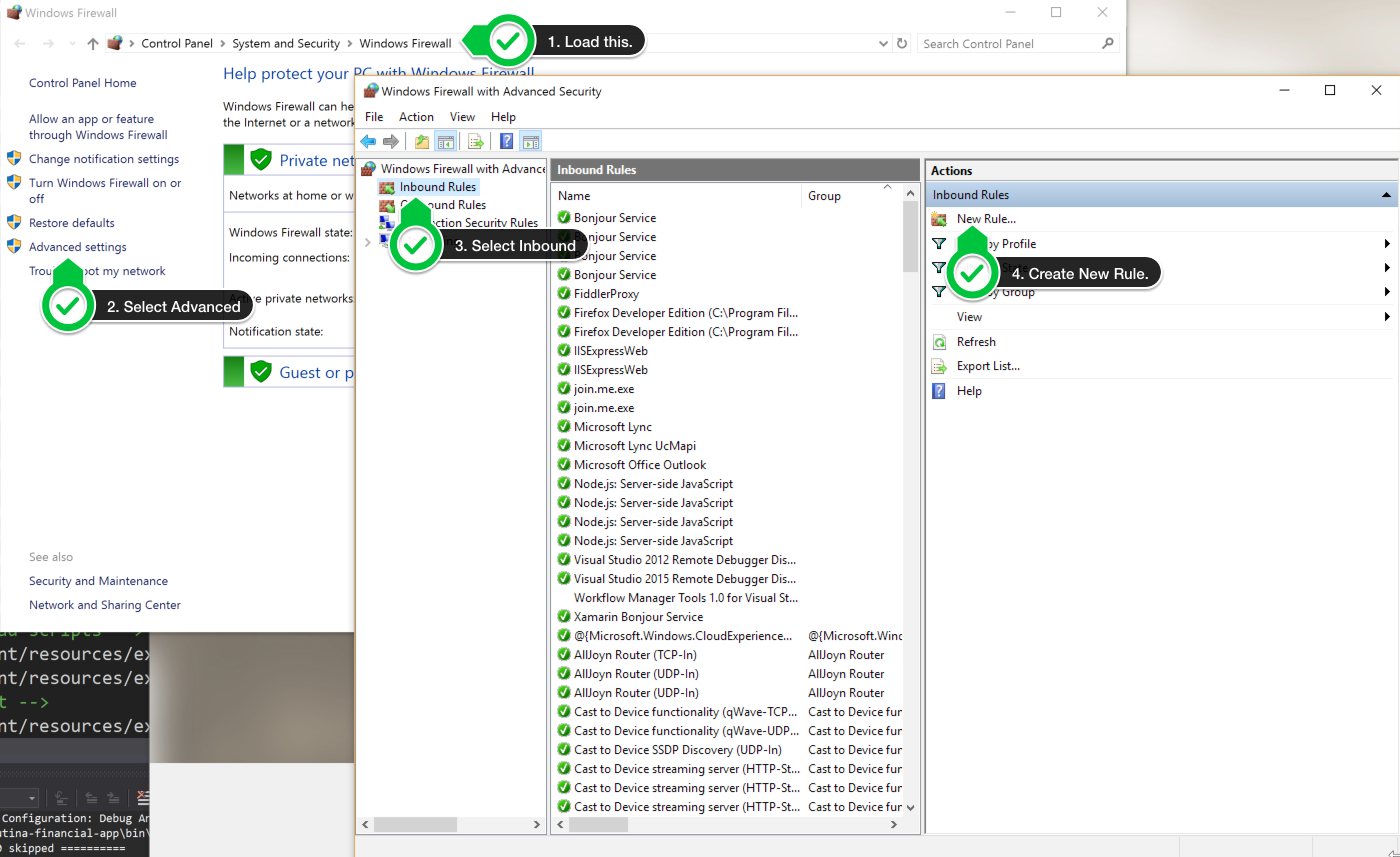Click the shield icon beside Advanced settings
Viewport: 1400px width, 857px height.
tap(14, 246)
